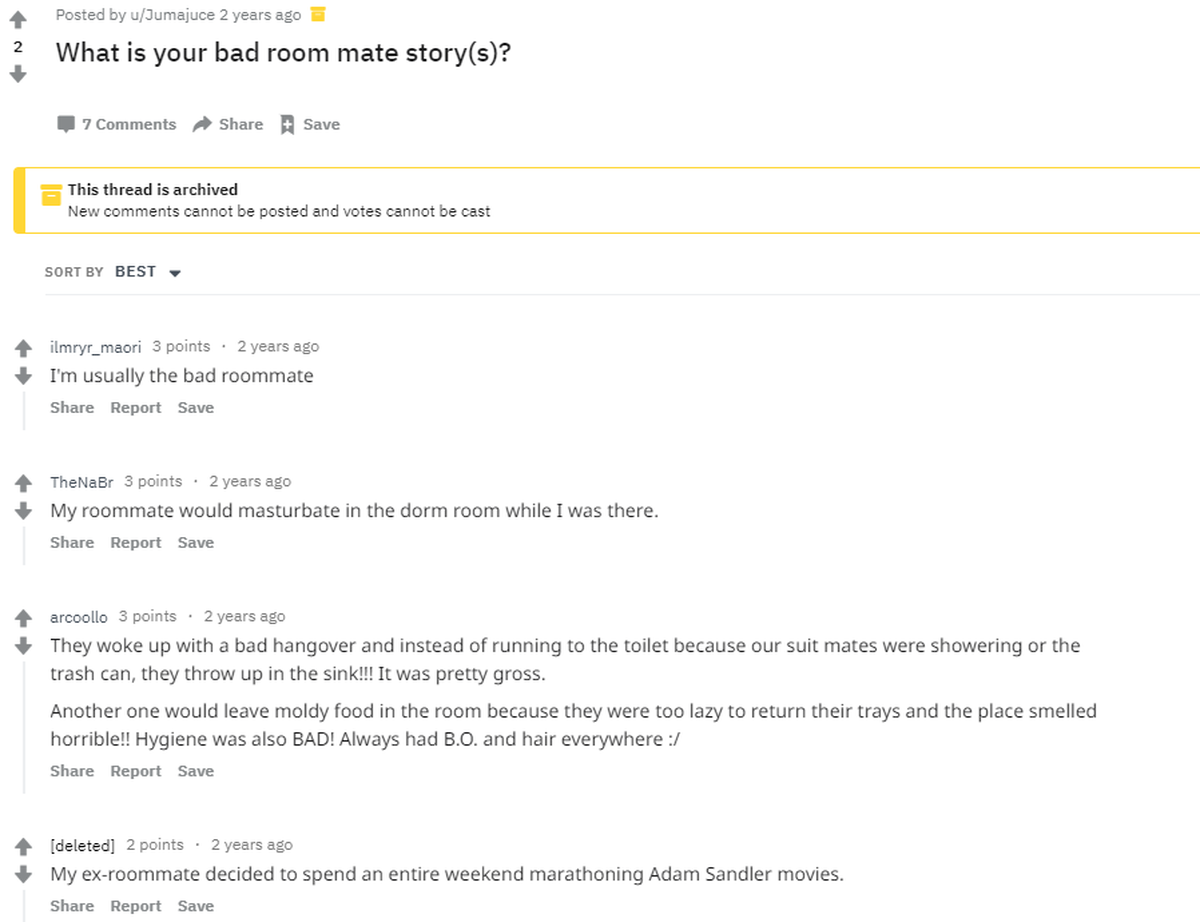This screenshot has height=922, width=1200.
Task: Save ilmryr_maori's comment
Action: coord(196,407)
